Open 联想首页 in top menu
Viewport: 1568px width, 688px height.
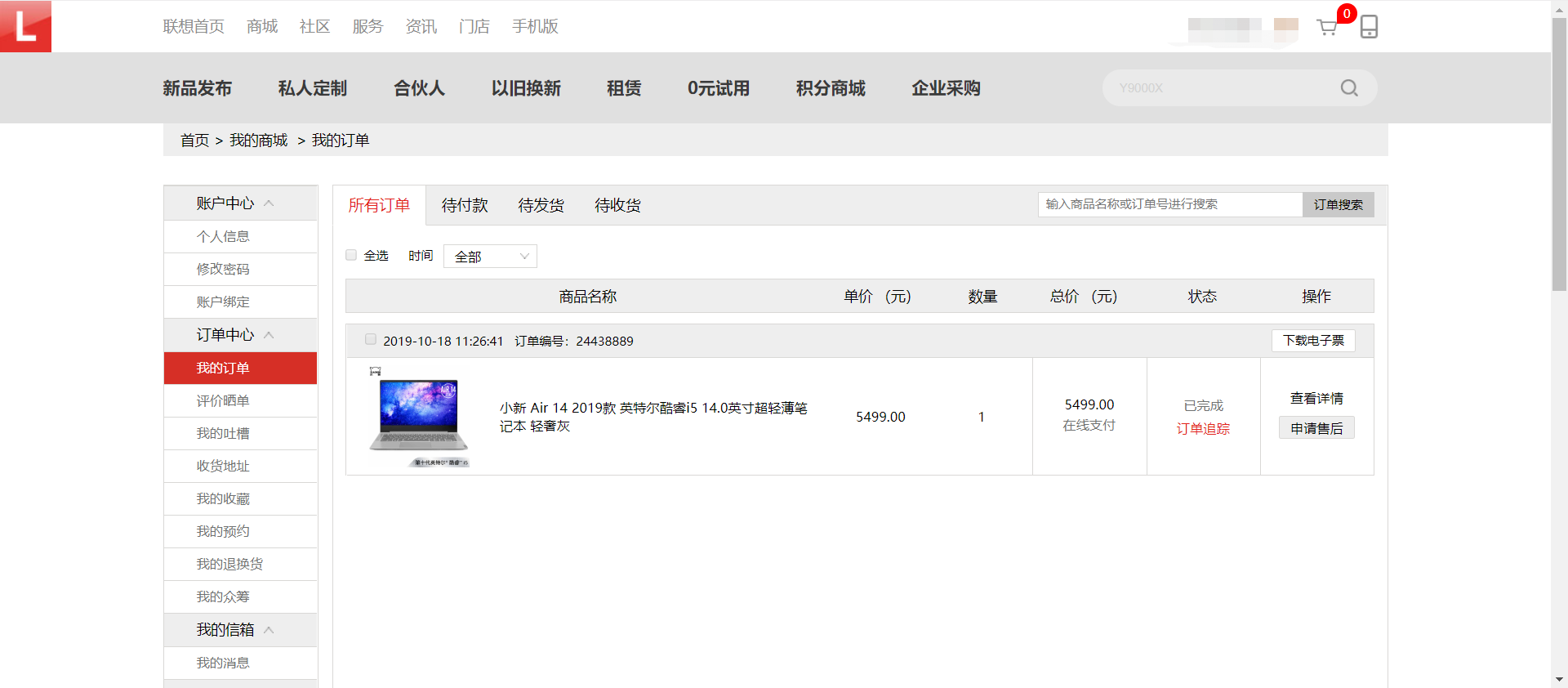tap(194, 26)
